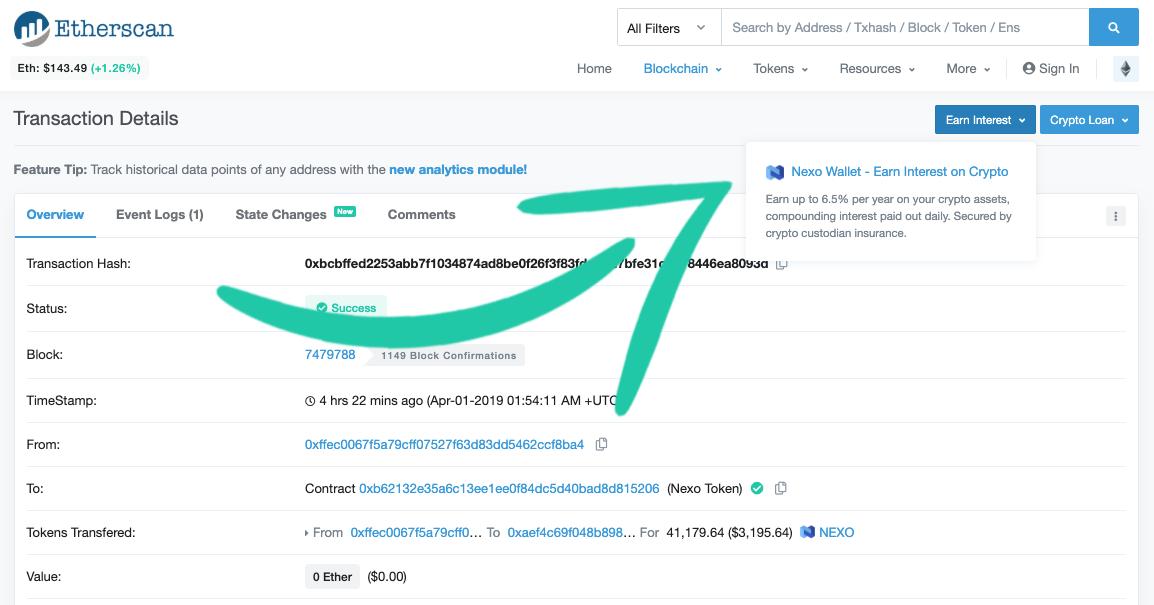Go to the Home page
This screenshot has height=605, width=1154.
coord(594,68)
